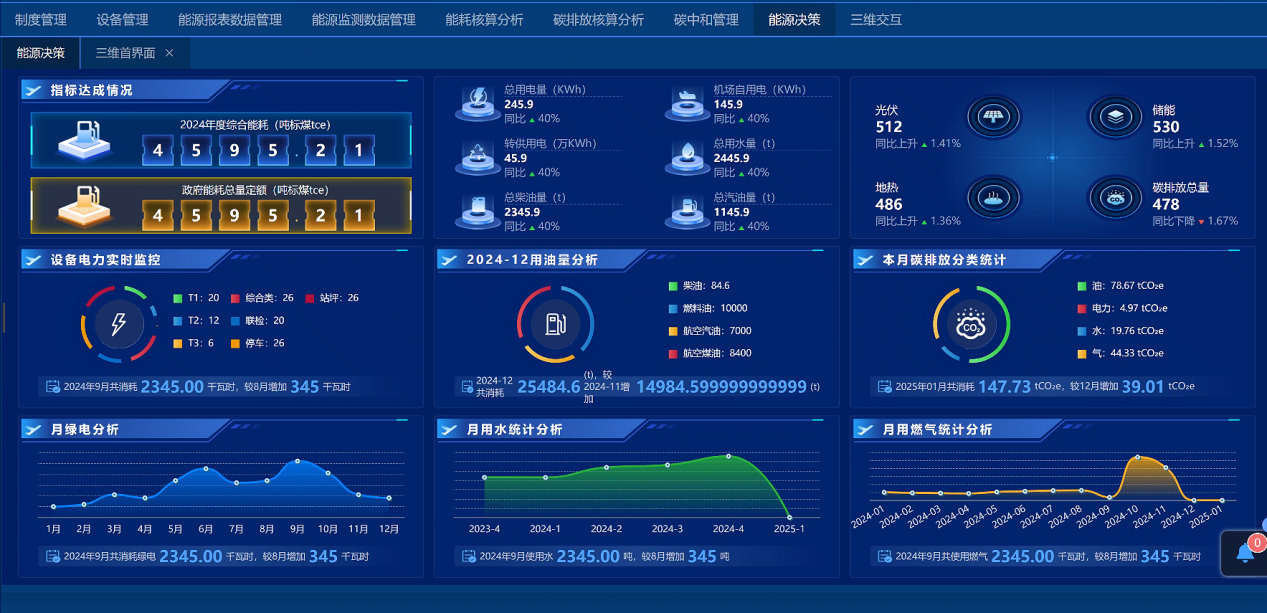Toggle the T1 legend in power monitor

195,298
